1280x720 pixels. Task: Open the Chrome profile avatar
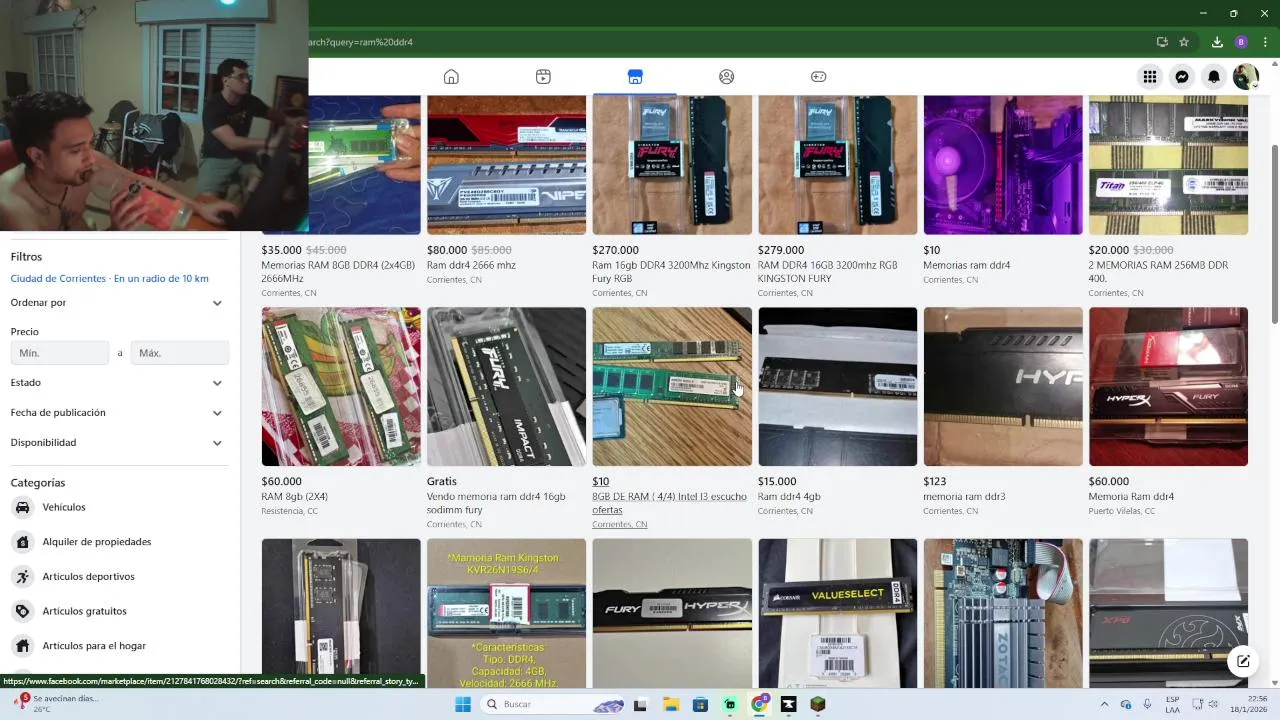point(1241,42)
